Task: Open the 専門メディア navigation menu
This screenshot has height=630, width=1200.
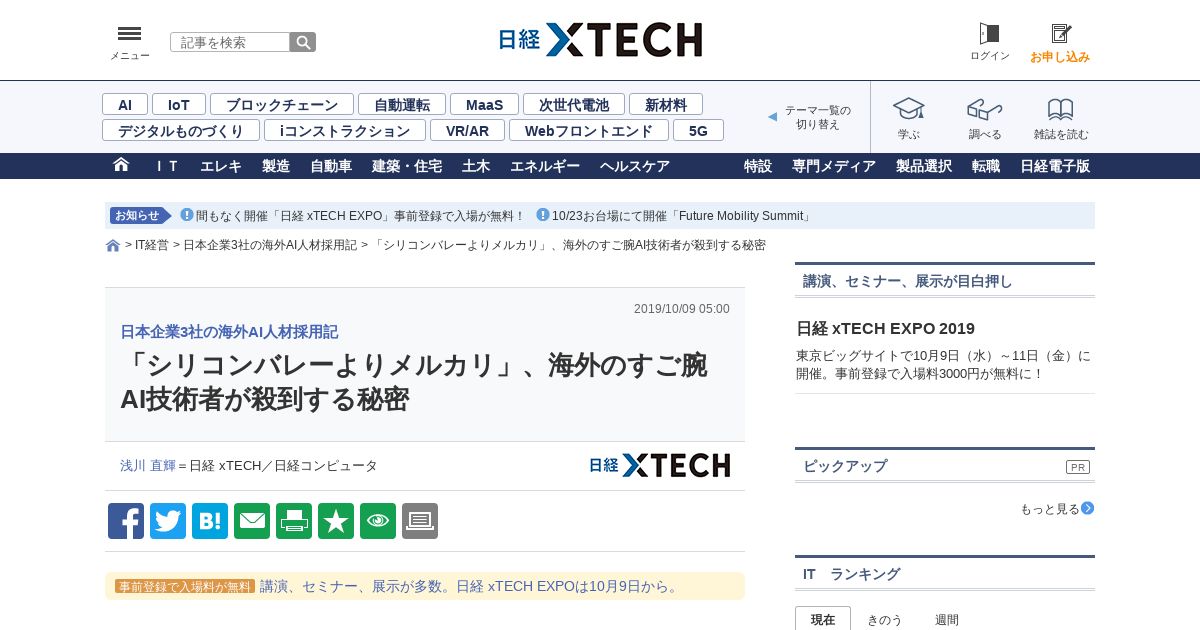Action: pos(834,166)
